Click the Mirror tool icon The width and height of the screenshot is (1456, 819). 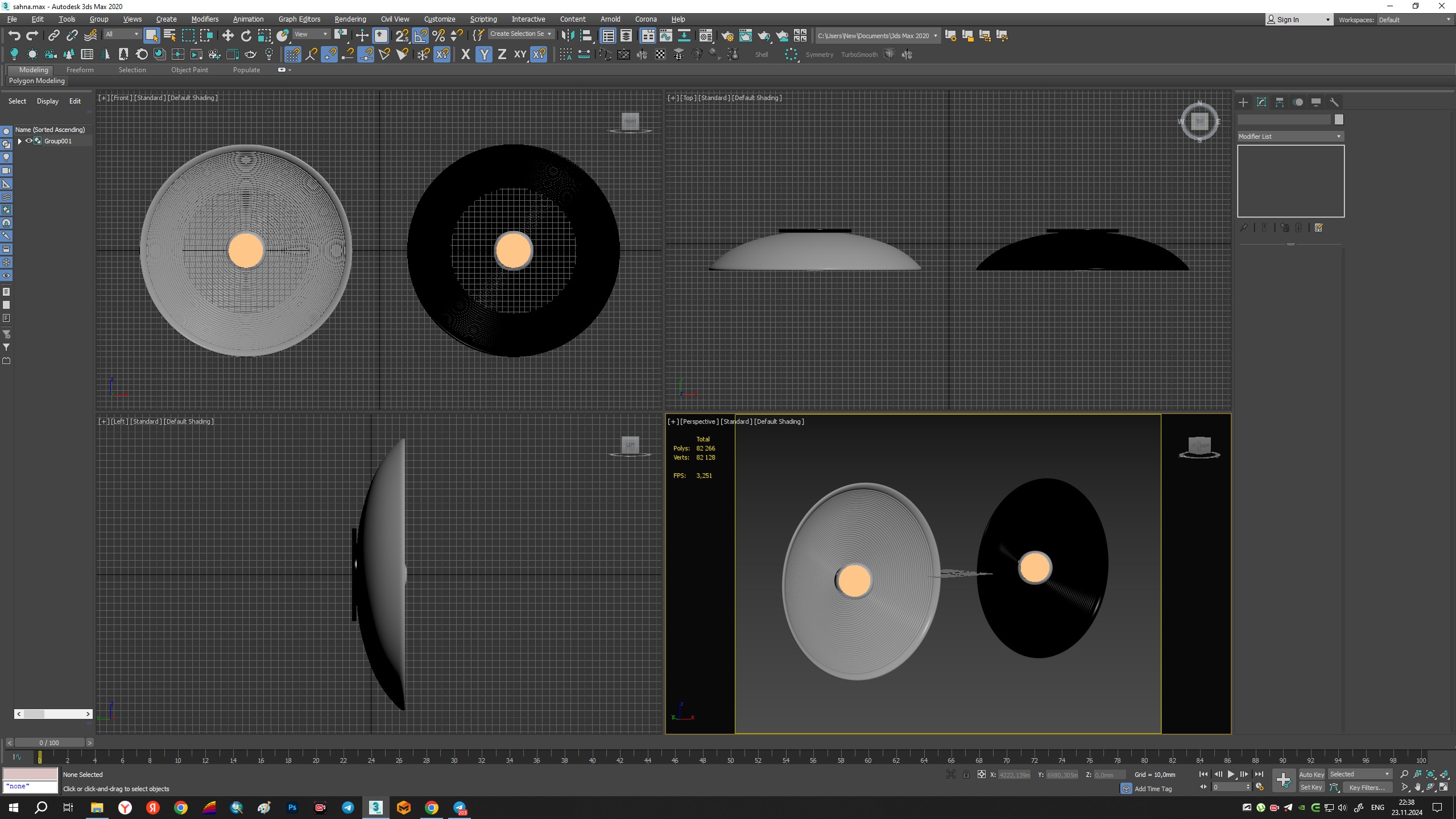tap(567, 36)
